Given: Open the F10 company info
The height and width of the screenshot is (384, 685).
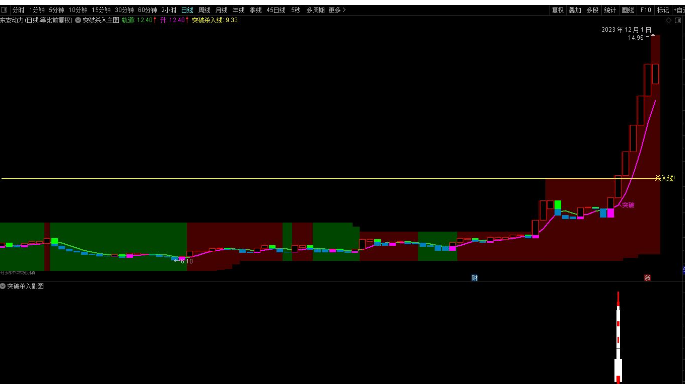Looking at the screenshot, I should pyautogui.click(x=646, y=10).
